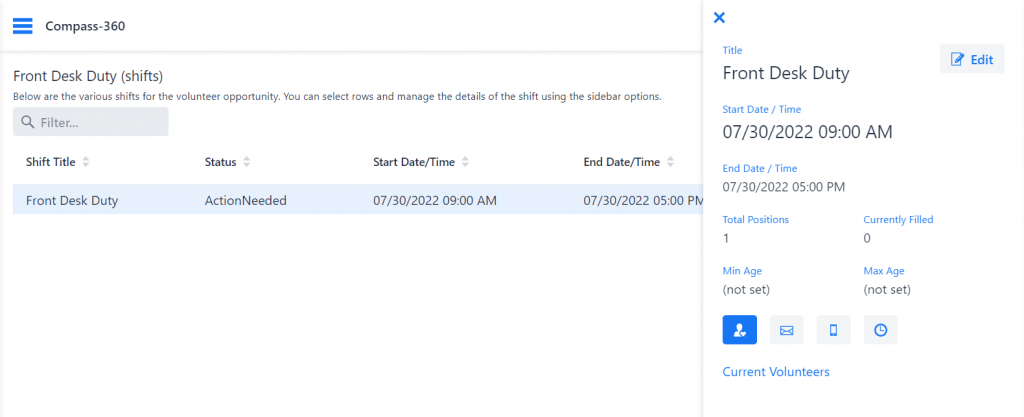Screen dimensions: 1024x417
Task: Sort by End Date/Time arrows
Action: tap(670, 162)
